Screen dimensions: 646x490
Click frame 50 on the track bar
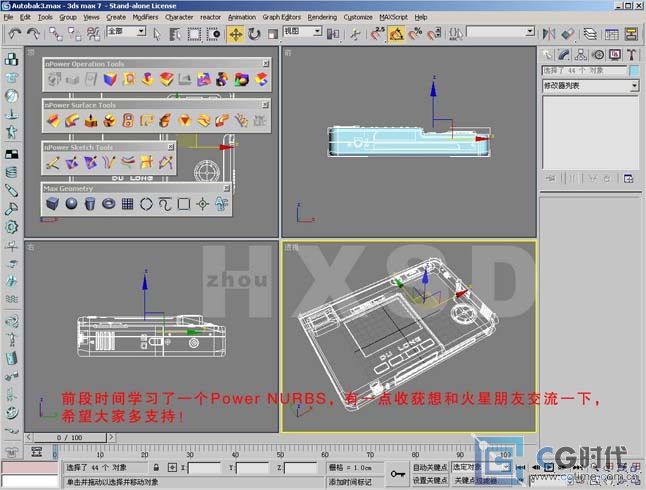coord(280,455)
